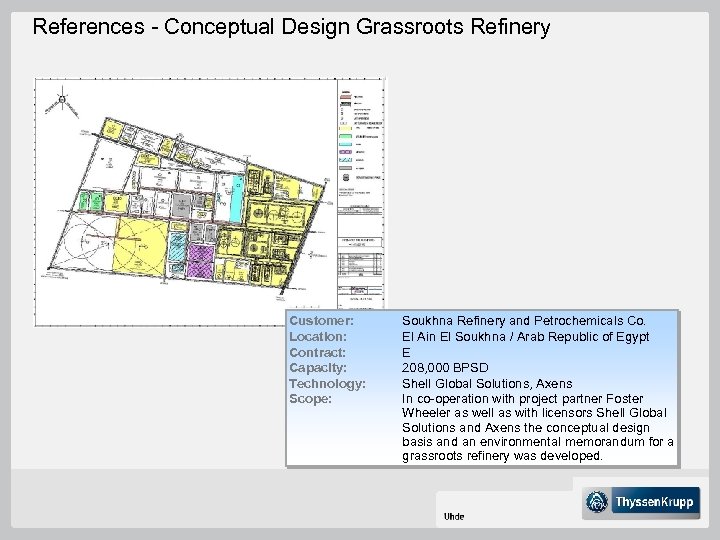Click the 'Capacity:' label
The width and height of the screenshot is (720, 540).
(318, 368)
